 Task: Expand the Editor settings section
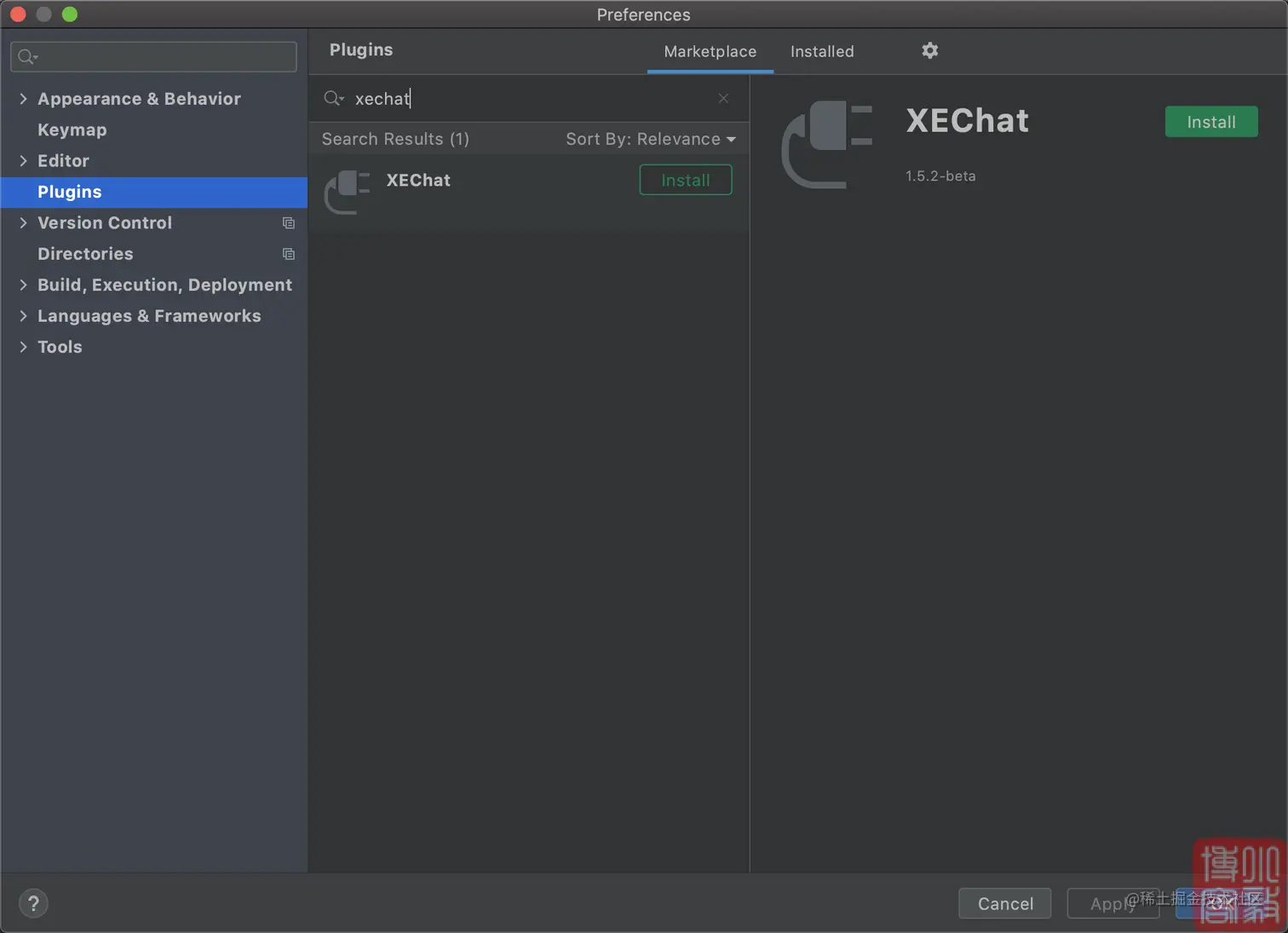tap(23, 161)
